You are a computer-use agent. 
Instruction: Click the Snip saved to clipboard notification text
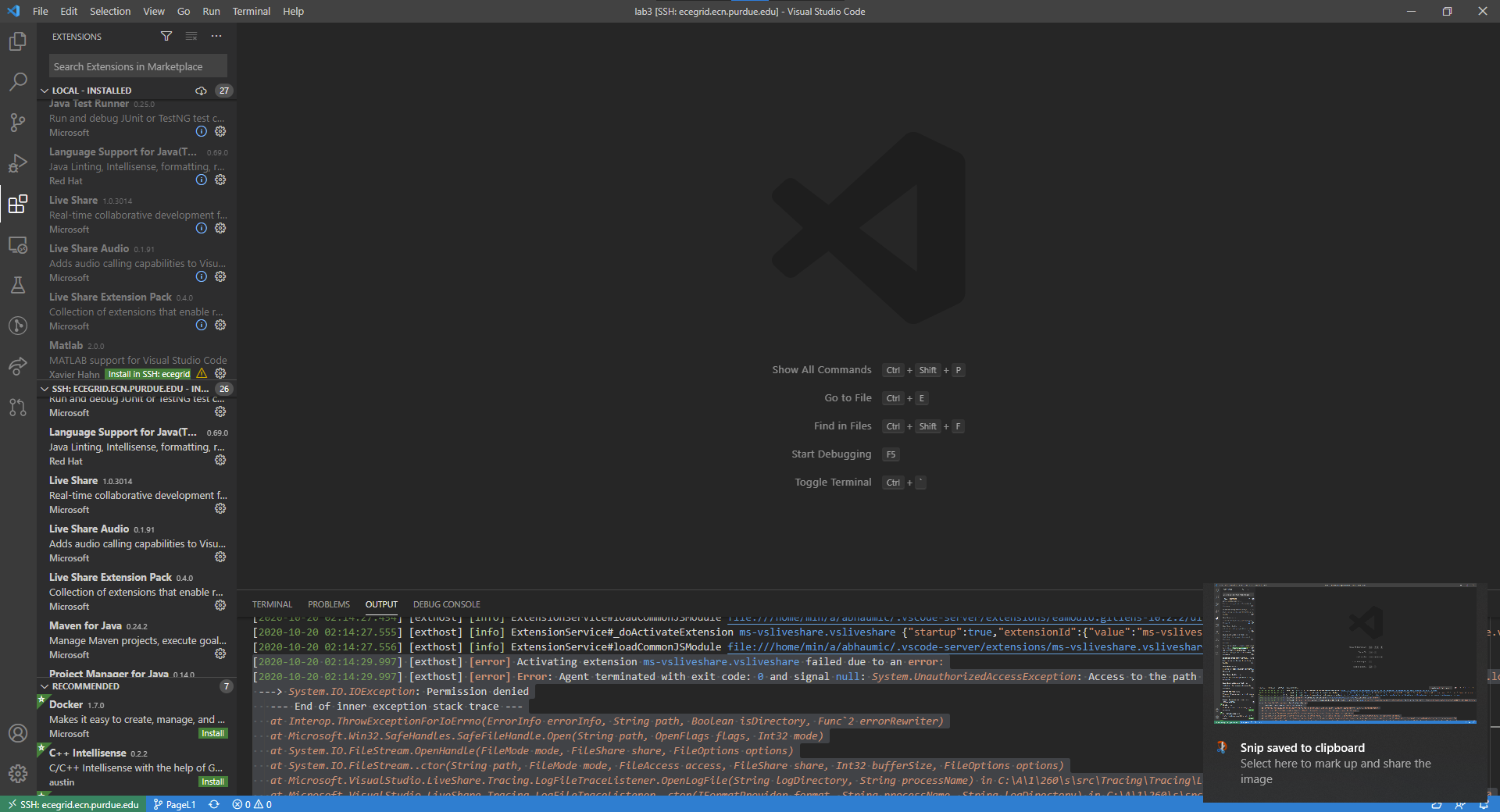pos(1302,748)
